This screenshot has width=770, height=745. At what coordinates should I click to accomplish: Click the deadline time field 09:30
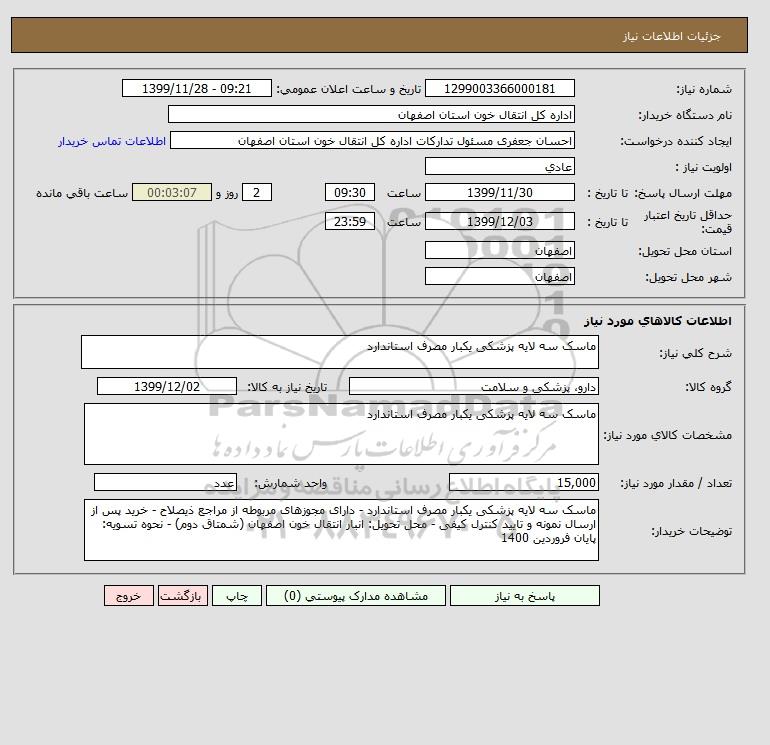(x=350, y=193)
